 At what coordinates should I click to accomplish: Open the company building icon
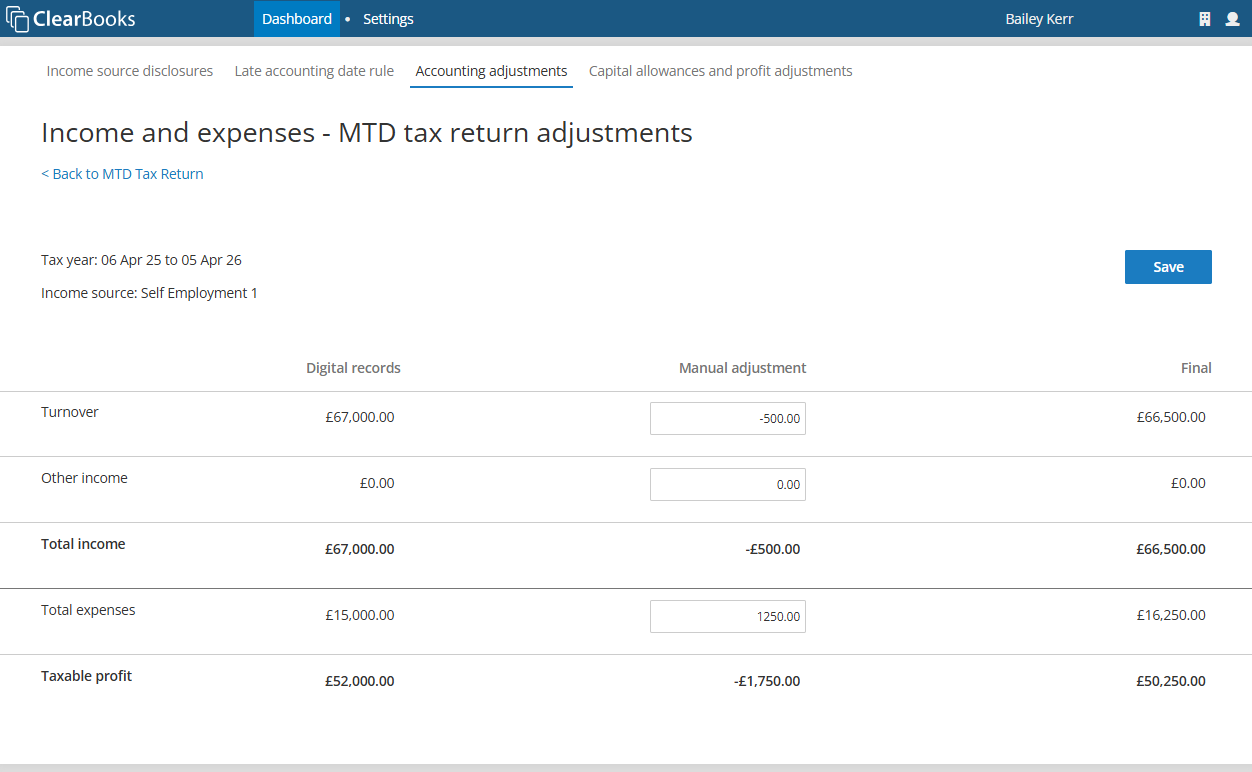coord(1205,19)
